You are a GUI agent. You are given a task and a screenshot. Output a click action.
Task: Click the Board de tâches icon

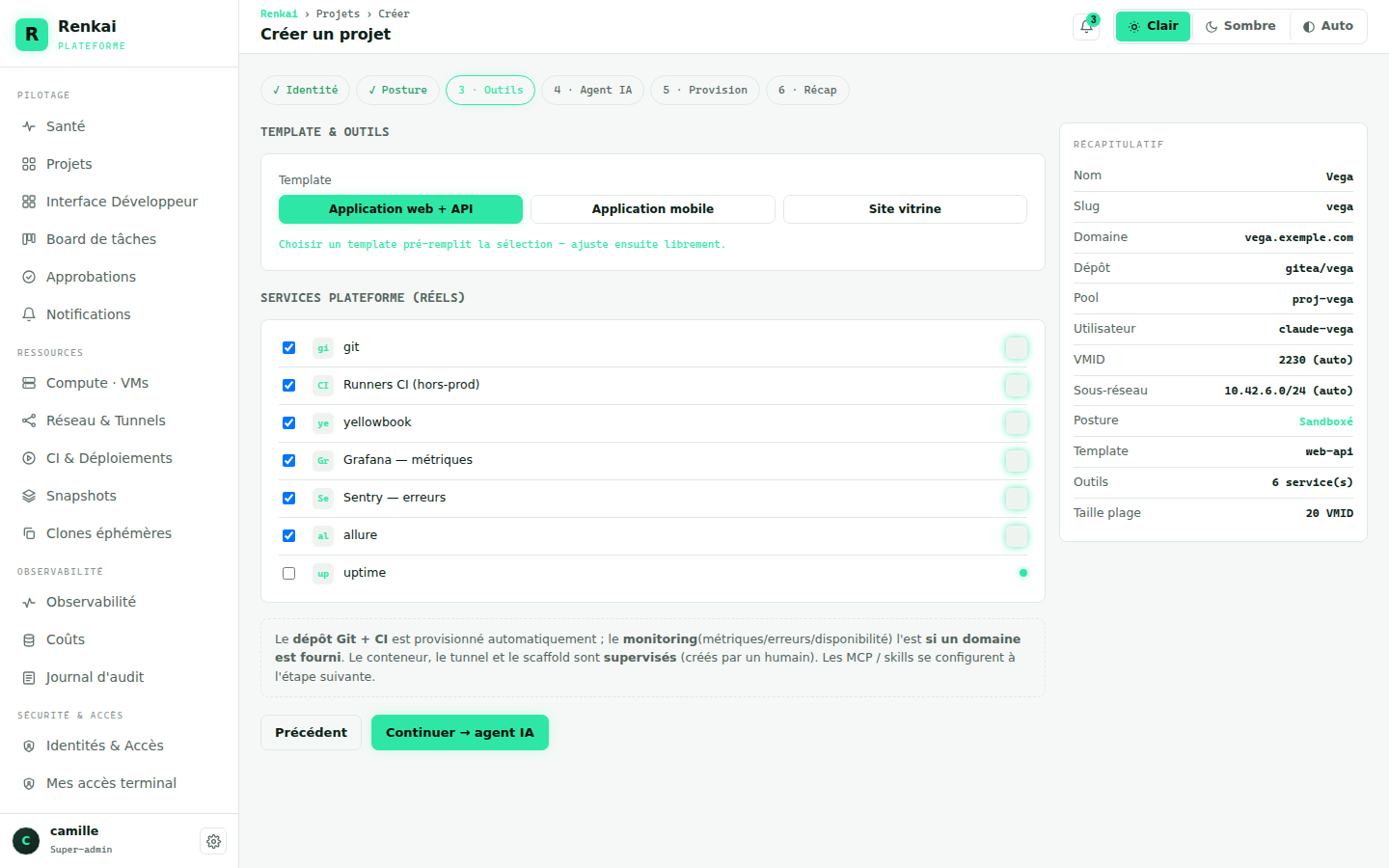(29, 239)
